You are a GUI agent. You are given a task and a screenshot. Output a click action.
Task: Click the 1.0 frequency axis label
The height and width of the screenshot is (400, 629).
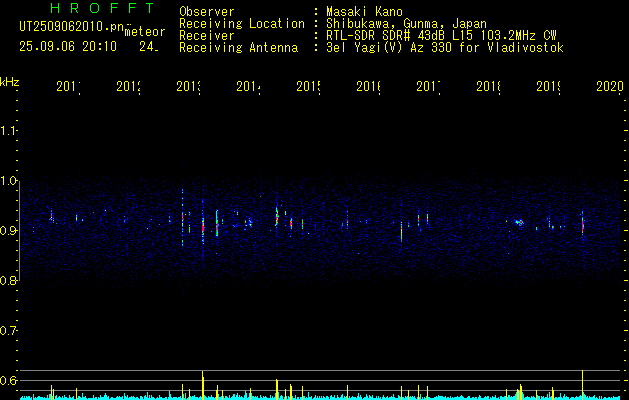(x=8, y=181)
